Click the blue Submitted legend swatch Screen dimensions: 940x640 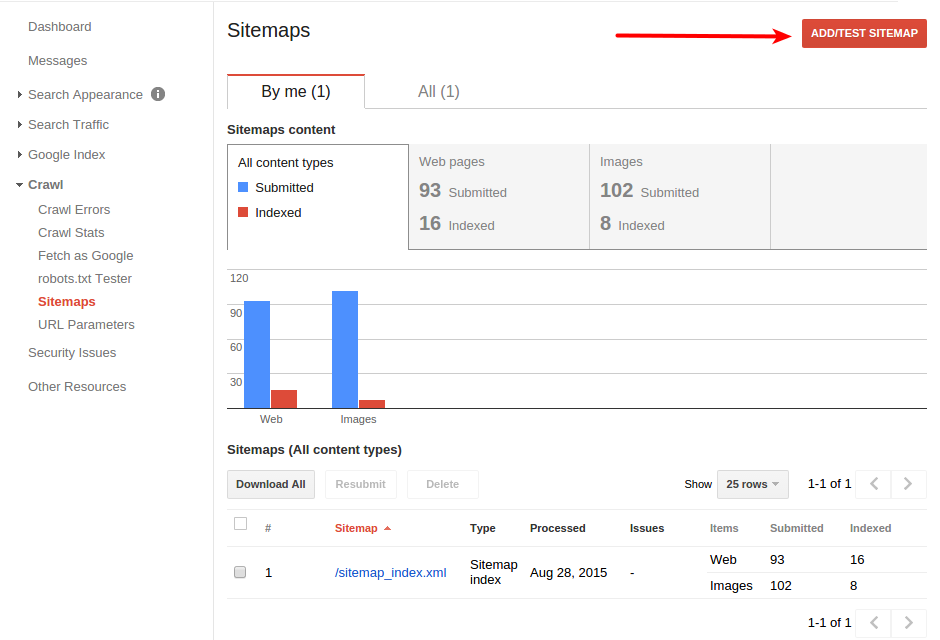[243, 187]
